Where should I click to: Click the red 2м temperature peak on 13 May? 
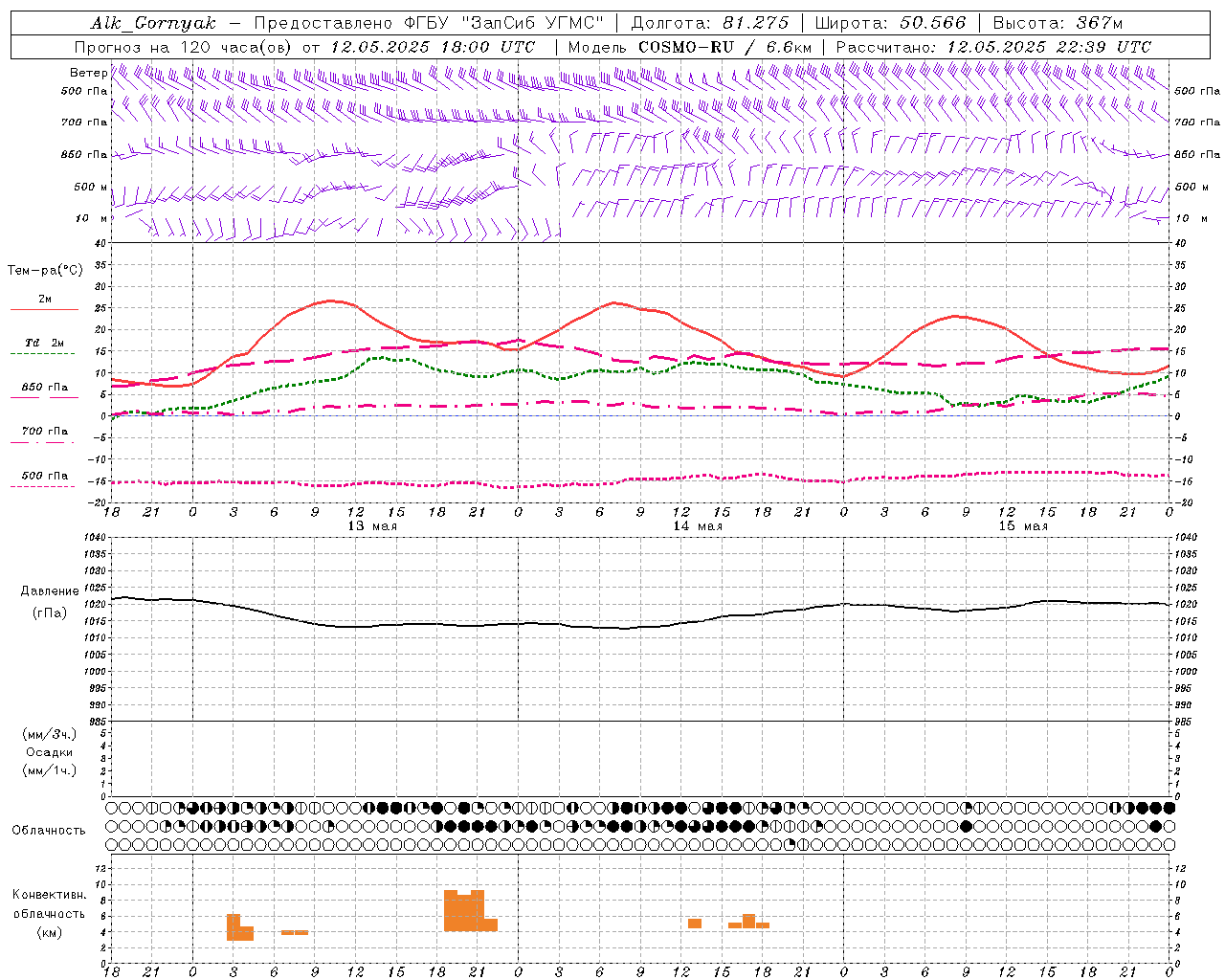tap(330, 301)
